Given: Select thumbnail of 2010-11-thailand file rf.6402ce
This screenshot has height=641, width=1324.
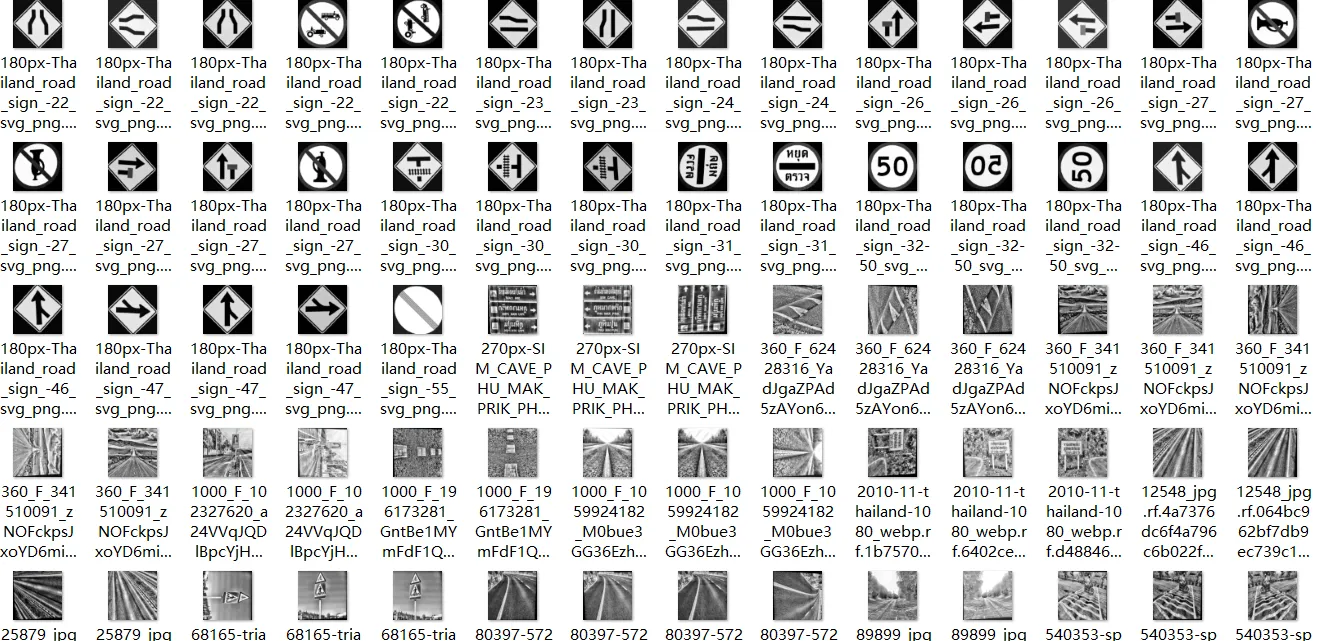Looking at the screenshot, I should click(x=988, y=453).
